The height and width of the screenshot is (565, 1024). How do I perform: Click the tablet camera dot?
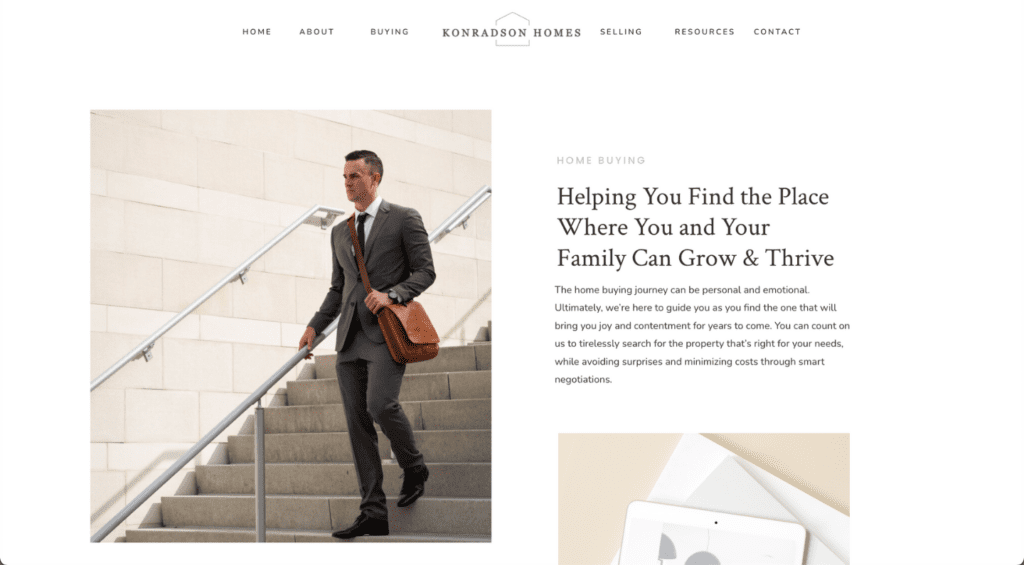[x=716, y=523]
